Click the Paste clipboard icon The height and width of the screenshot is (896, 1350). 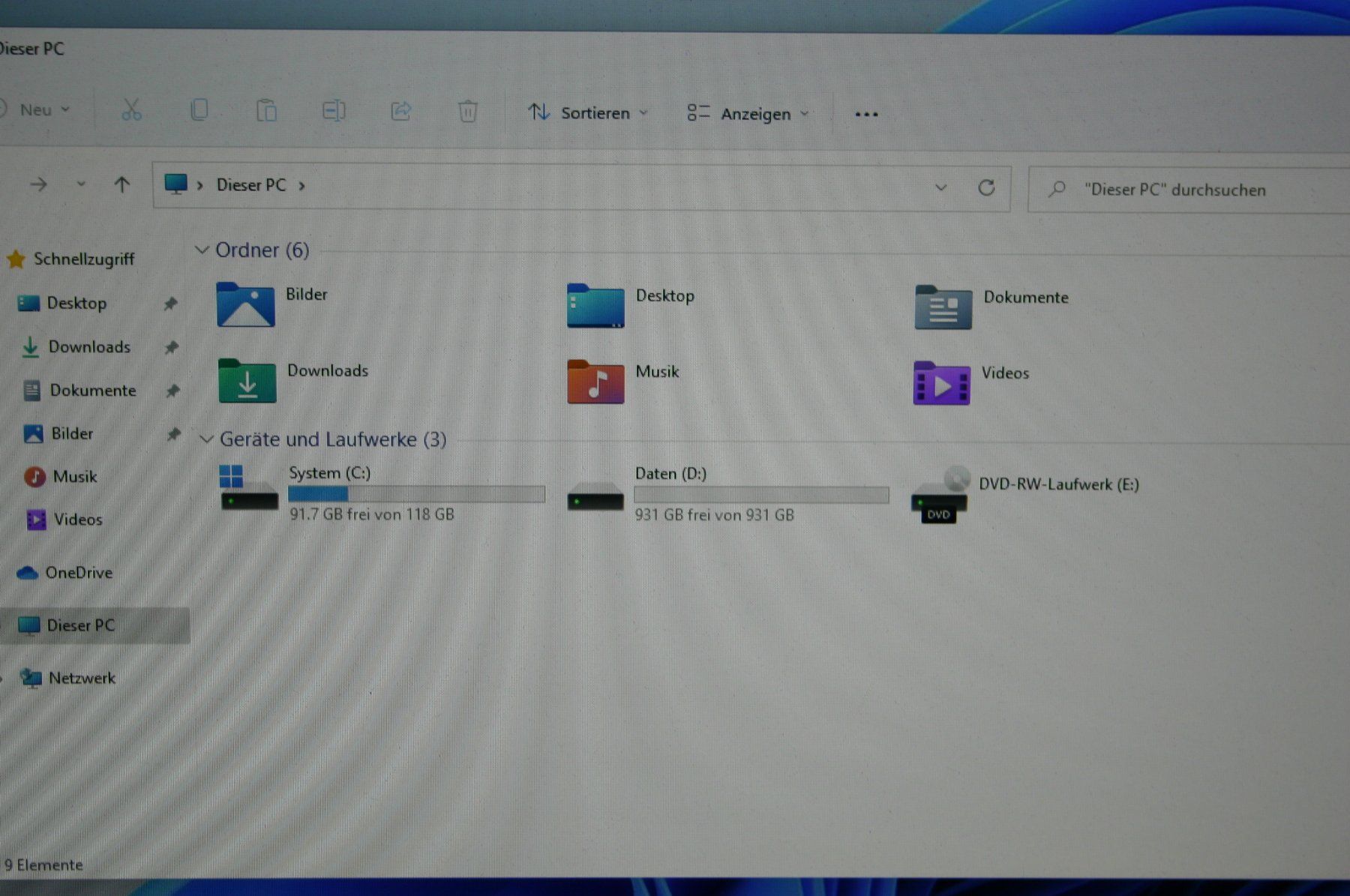pos(266,111)
